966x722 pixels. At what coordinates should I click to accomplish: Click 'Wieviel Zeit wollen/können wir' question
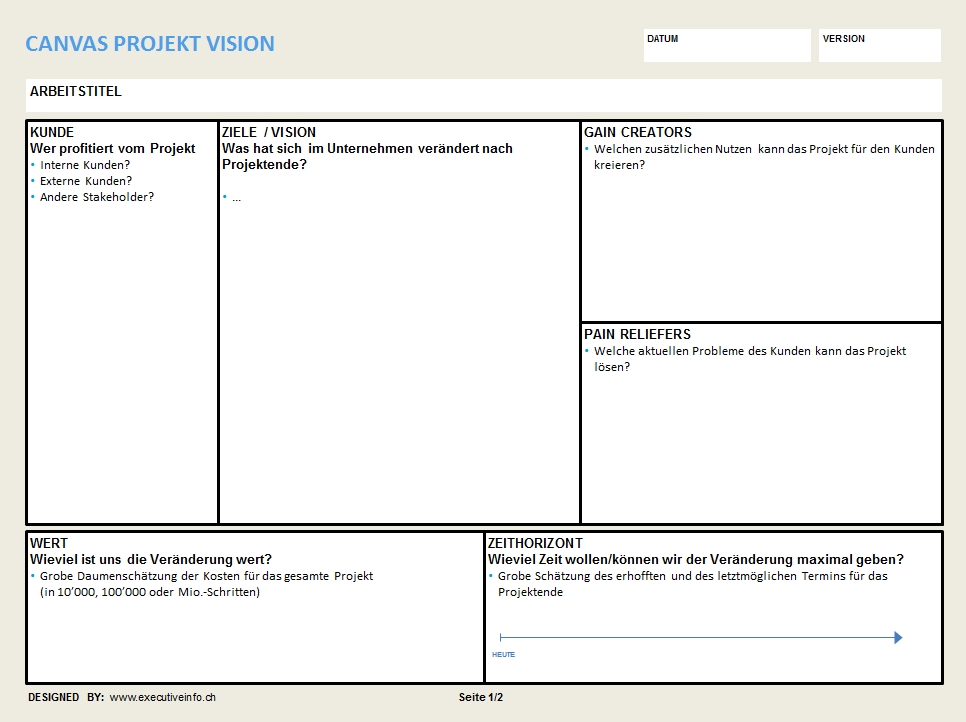696,559
